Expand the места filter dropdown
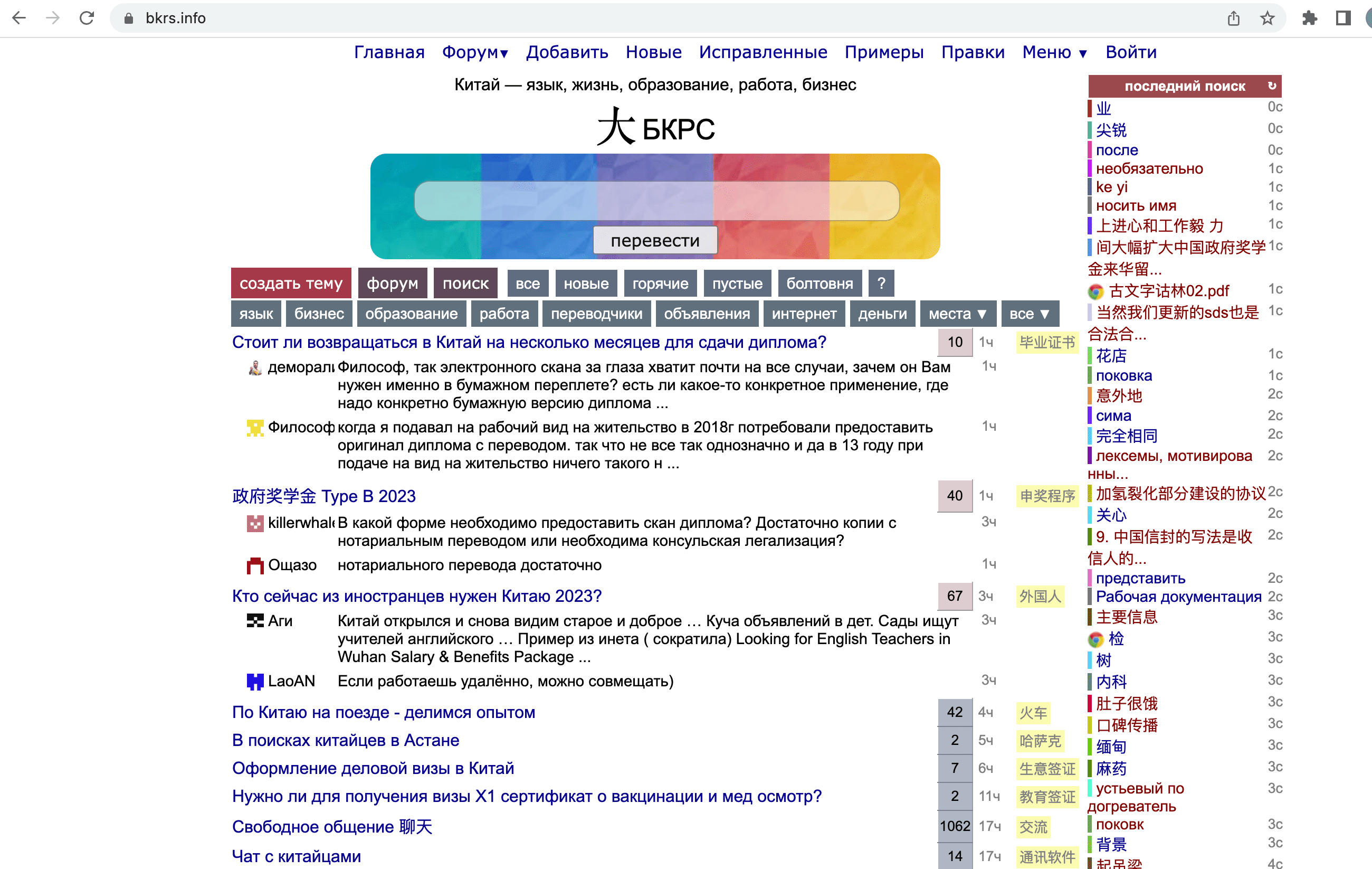Viewport: 1372px width, 869px height. coord(957,314)
